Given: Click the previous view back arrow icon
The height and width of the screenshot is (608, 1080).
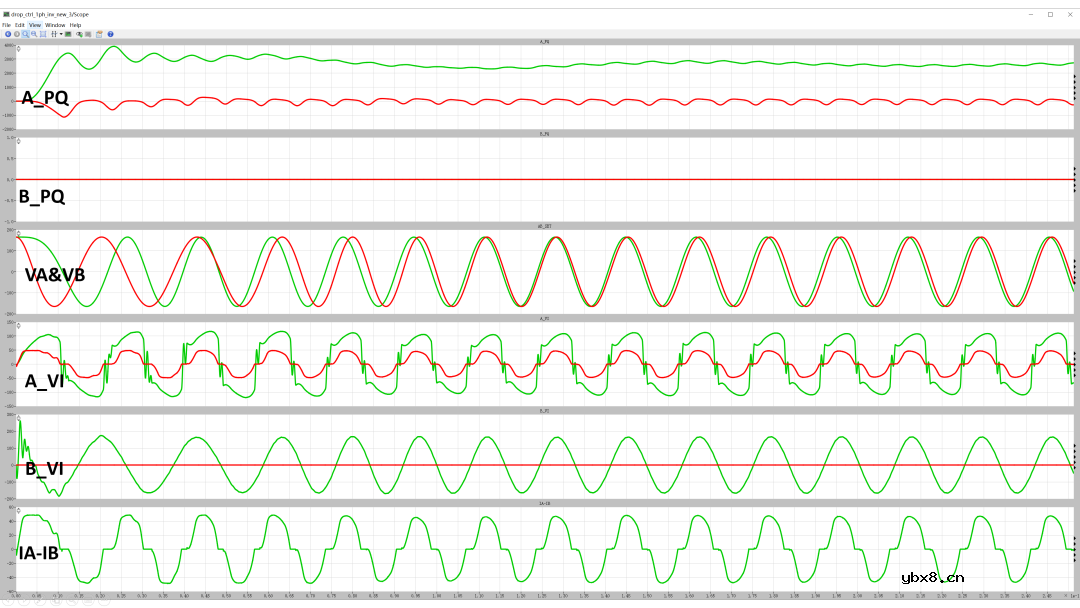Looking at the screenshot, I should click(x=8, y=34).
